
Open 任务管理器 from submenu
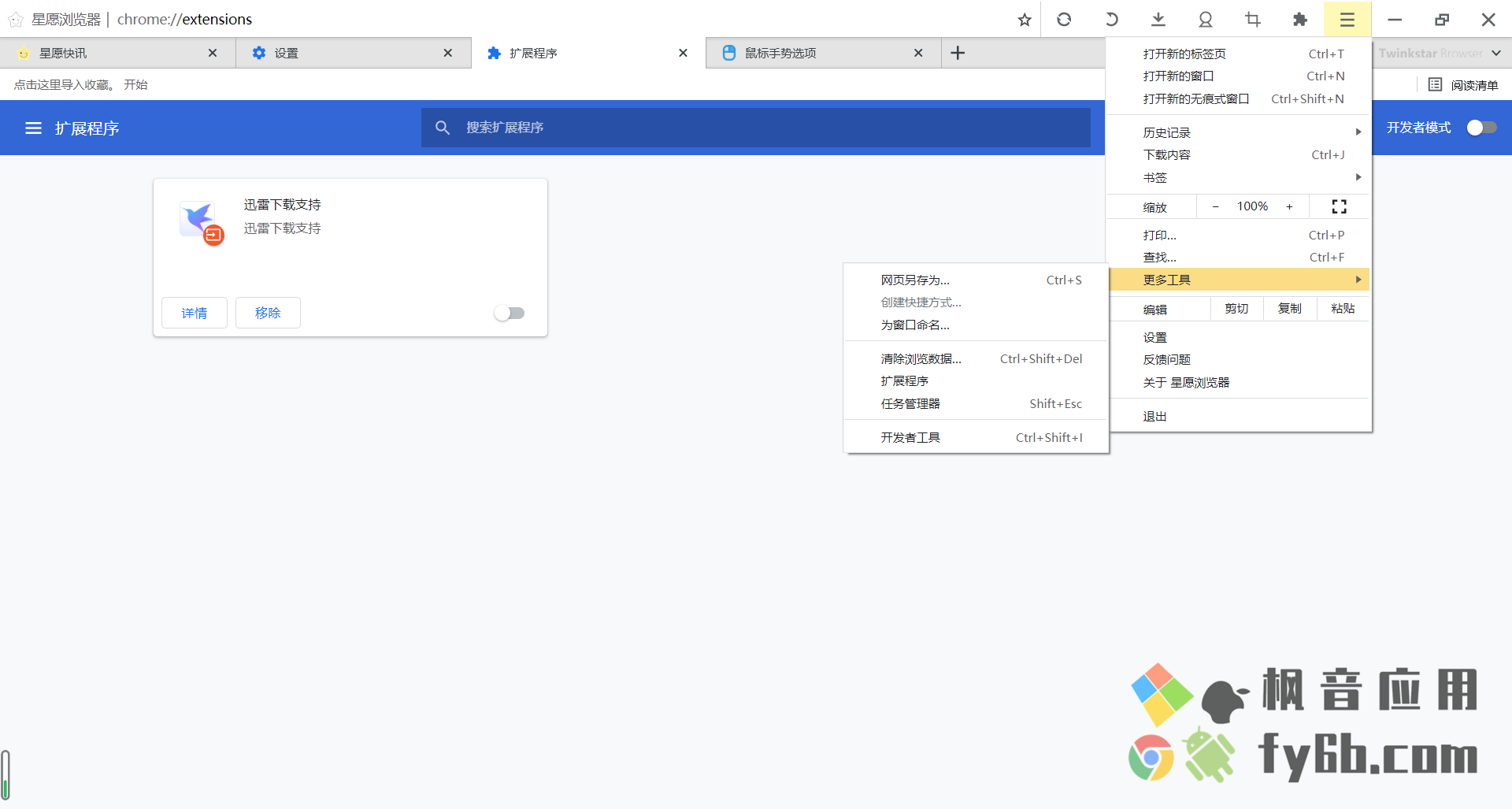point(976,403)
